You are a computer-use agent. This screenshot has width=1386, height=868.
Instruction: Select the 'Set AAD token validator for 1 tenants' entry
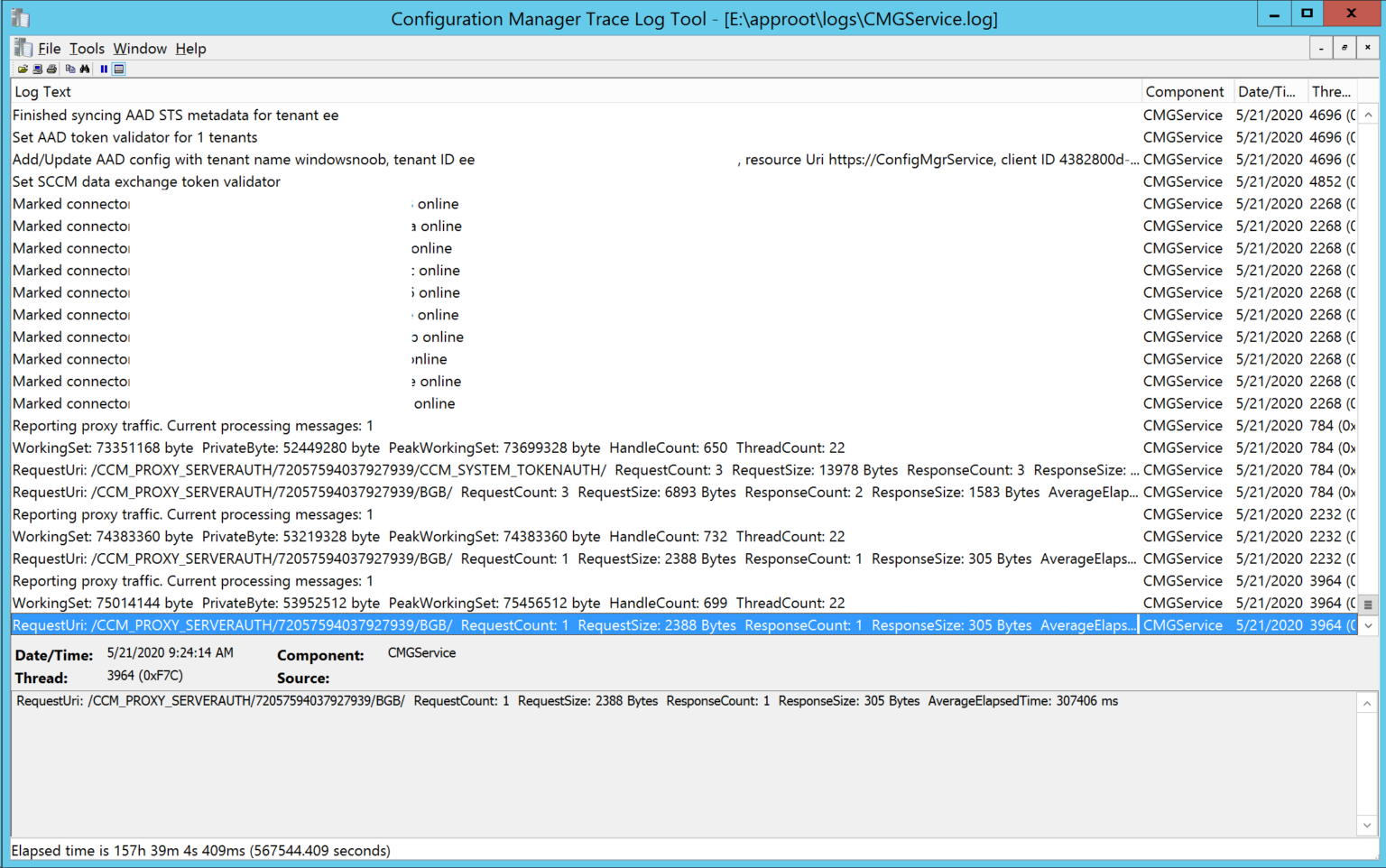[135, 138]
